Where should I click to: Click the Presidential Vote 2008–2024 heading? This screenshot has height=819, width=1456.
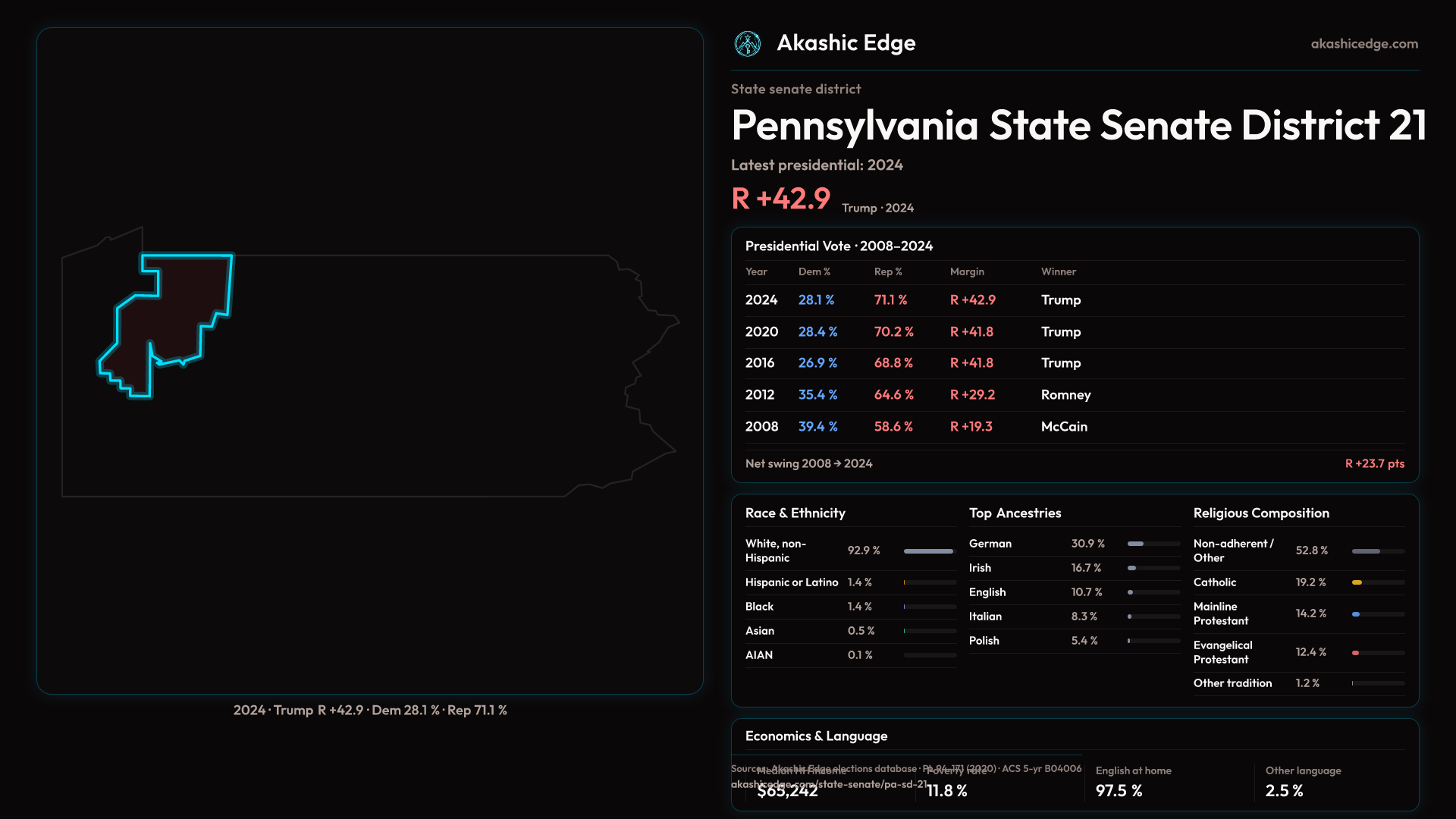[839, 246]
